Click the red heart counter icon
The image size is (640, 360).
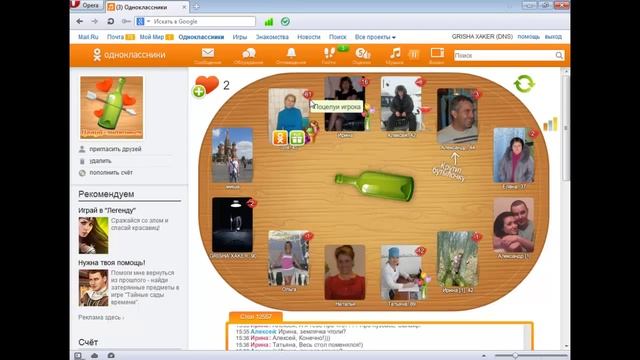click(207, 84)
